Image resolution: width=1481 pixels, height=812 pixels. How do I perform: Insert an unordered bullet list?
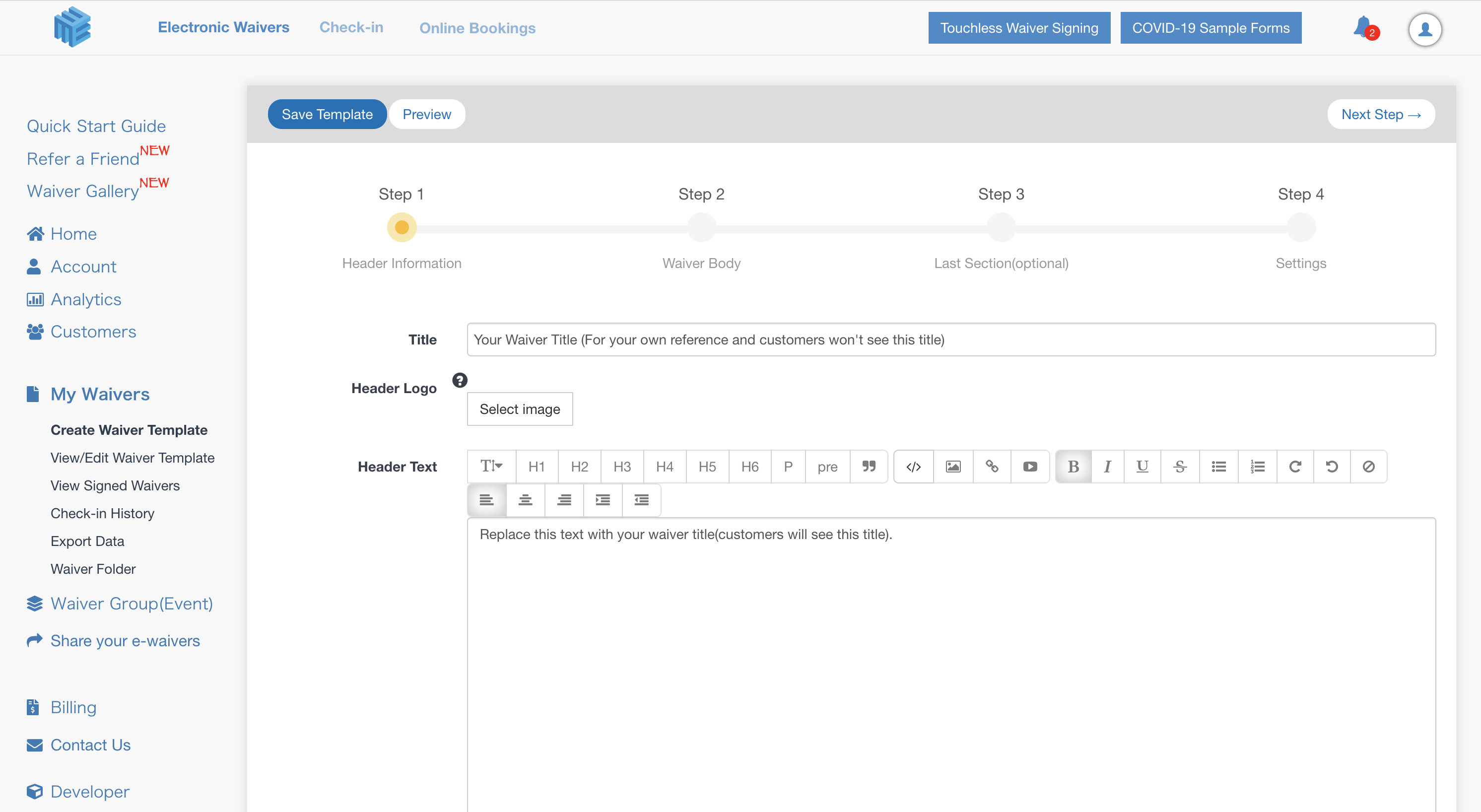[x=1218, y=467]
